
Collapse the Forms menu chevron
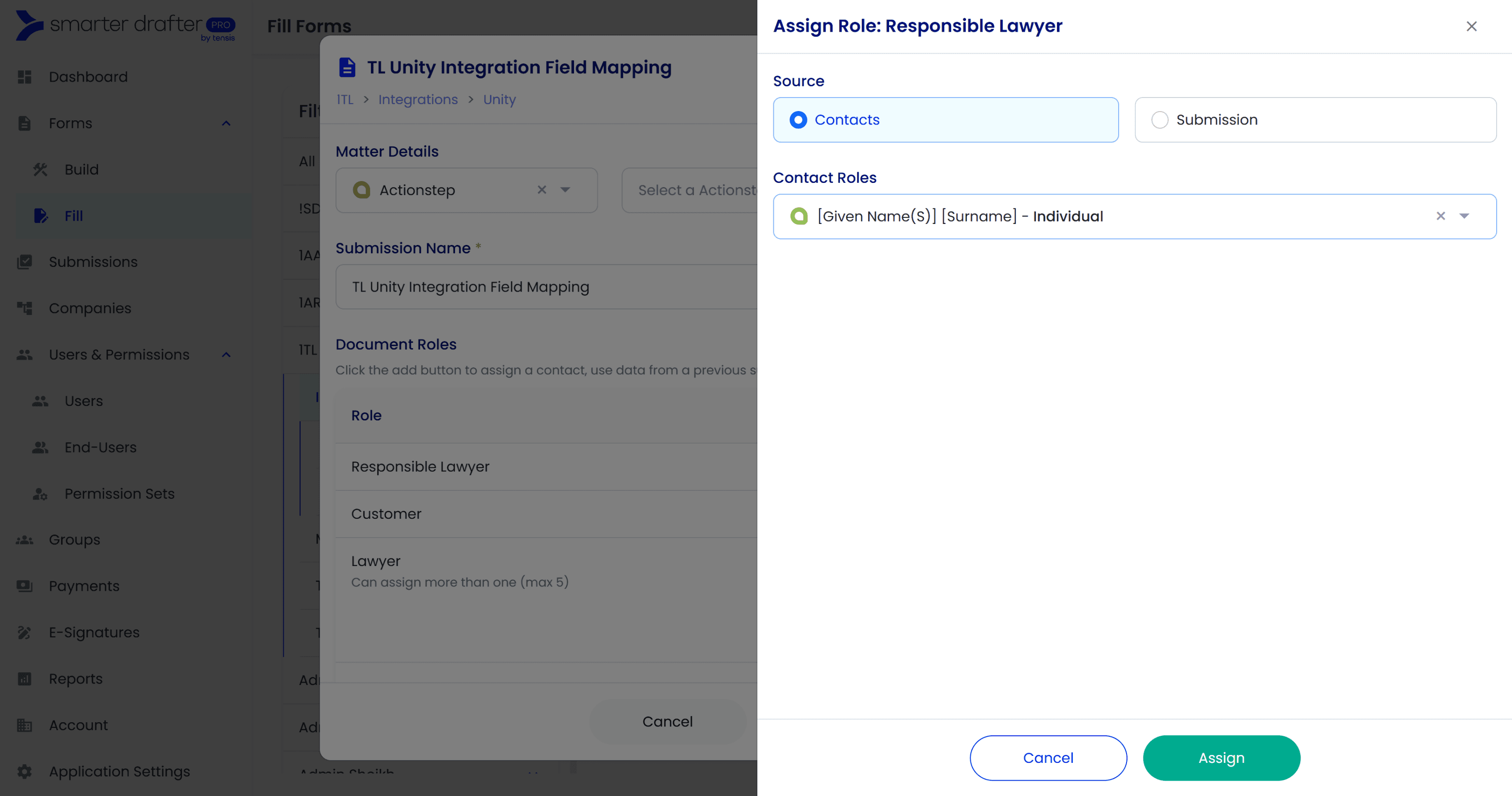point(226,123)
